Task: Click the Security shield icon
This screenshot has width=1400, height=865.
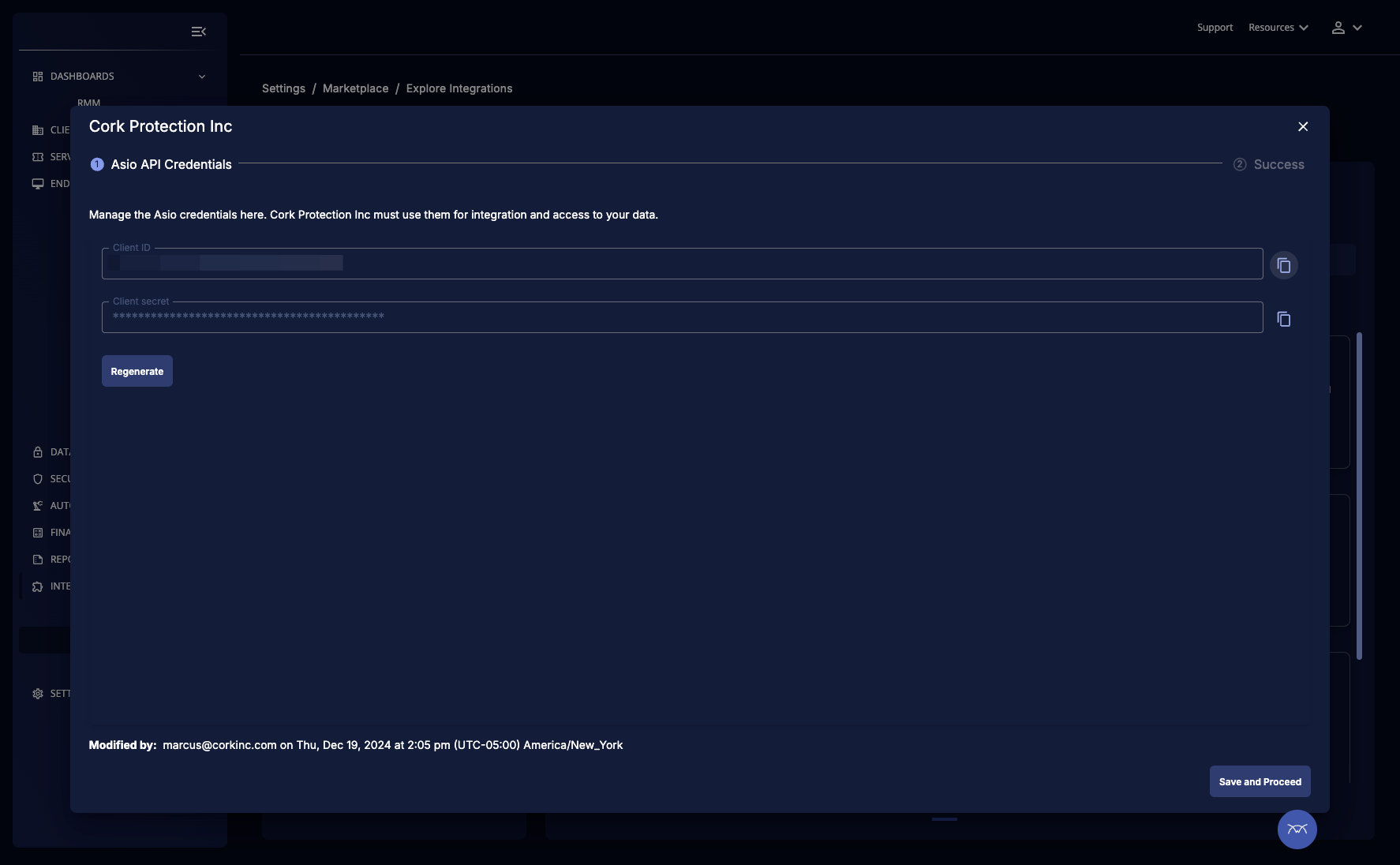Action: point(38,479)
